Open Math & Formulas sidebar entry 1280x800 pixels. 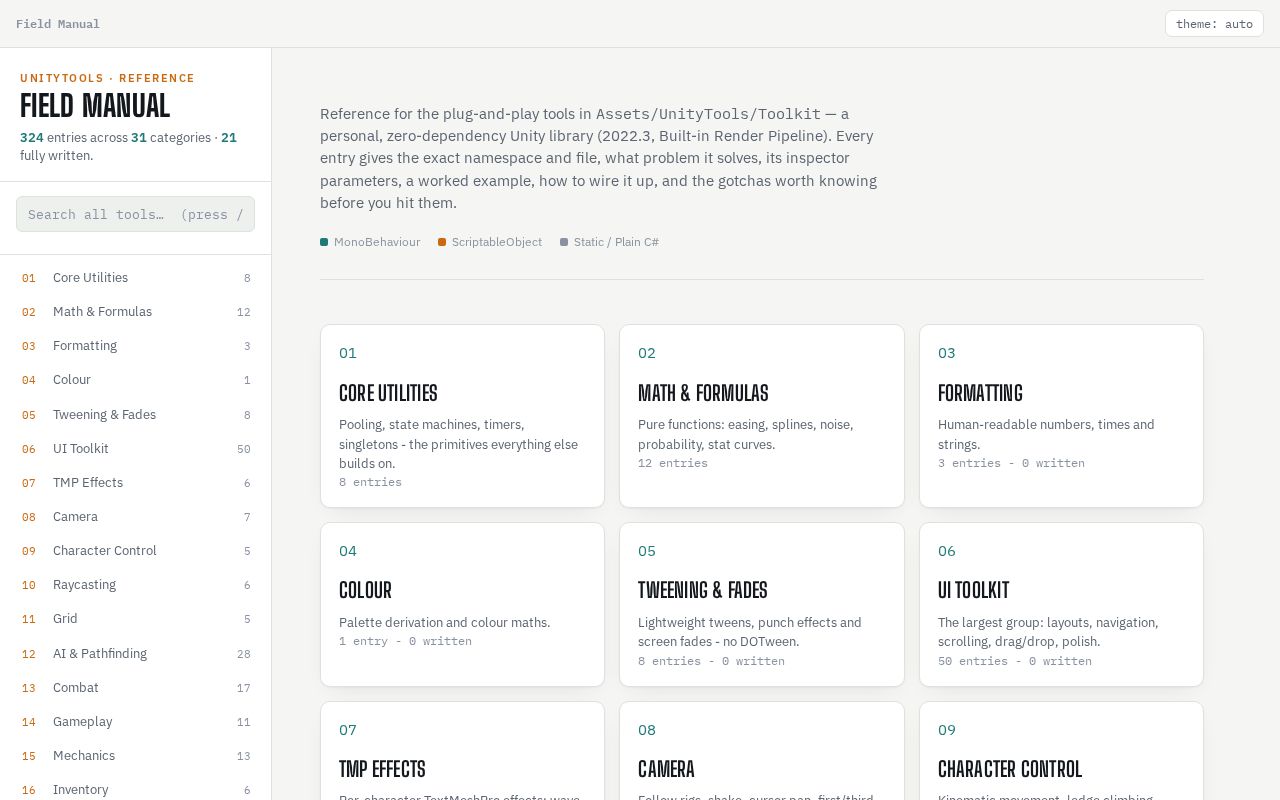coord(135,312)
